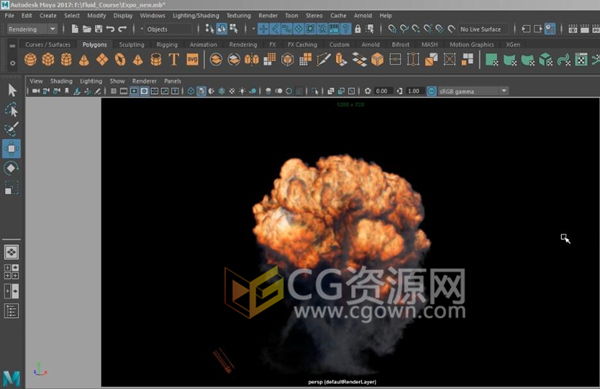Viewport: 600px width, 389px height.
Task: Open the Arnold menu in menu bar
Action: pyautogui.click(x=363, y=16)
